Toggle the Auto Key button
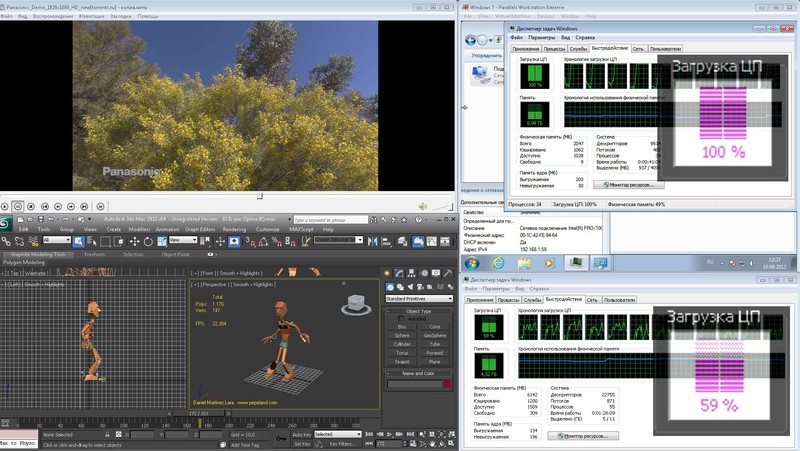The image size is (800, 451). coord(301,434)
